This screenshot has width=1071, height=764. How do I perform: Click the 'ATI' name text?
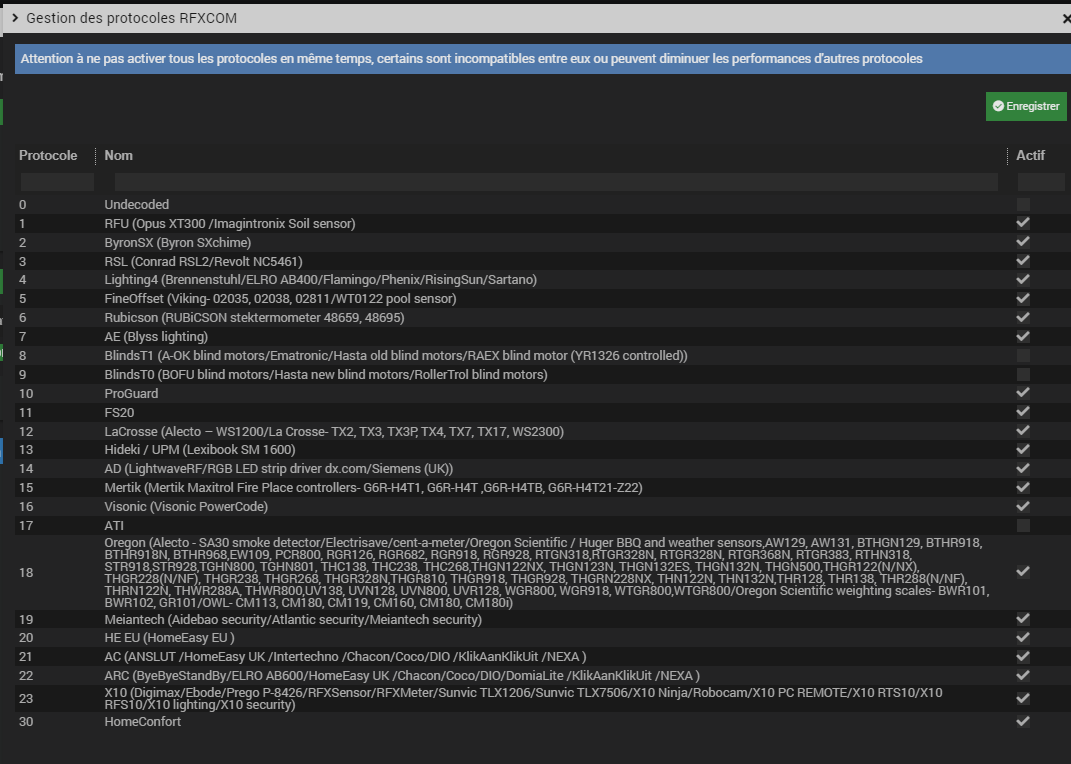click(114, 526)
